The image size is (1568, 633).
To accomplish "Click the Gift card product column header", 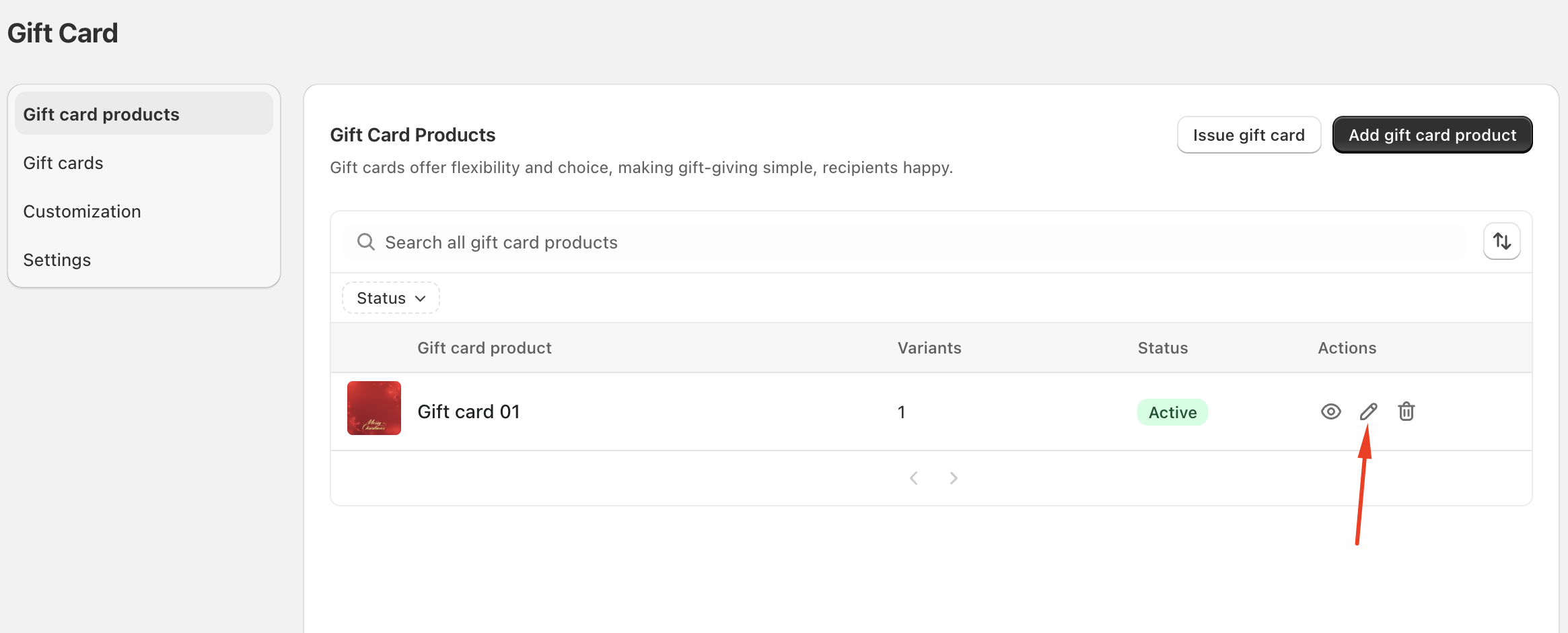I will [x=484, y=348].
